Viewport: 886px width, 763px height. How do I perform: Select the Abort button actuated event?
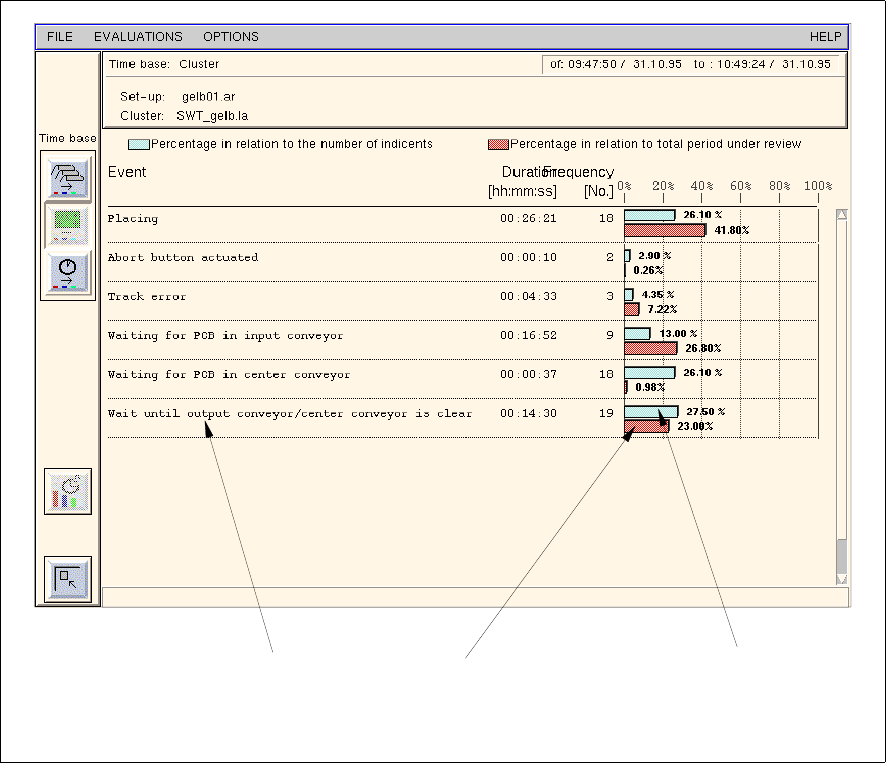tap(183, 258)
